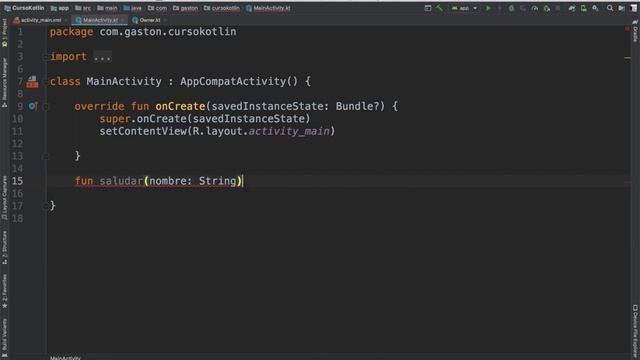The height and width of the screenshot is (360, 640).
Task: Click the red error indicator atop scrollbar
Action: click(x=627, y=29)
